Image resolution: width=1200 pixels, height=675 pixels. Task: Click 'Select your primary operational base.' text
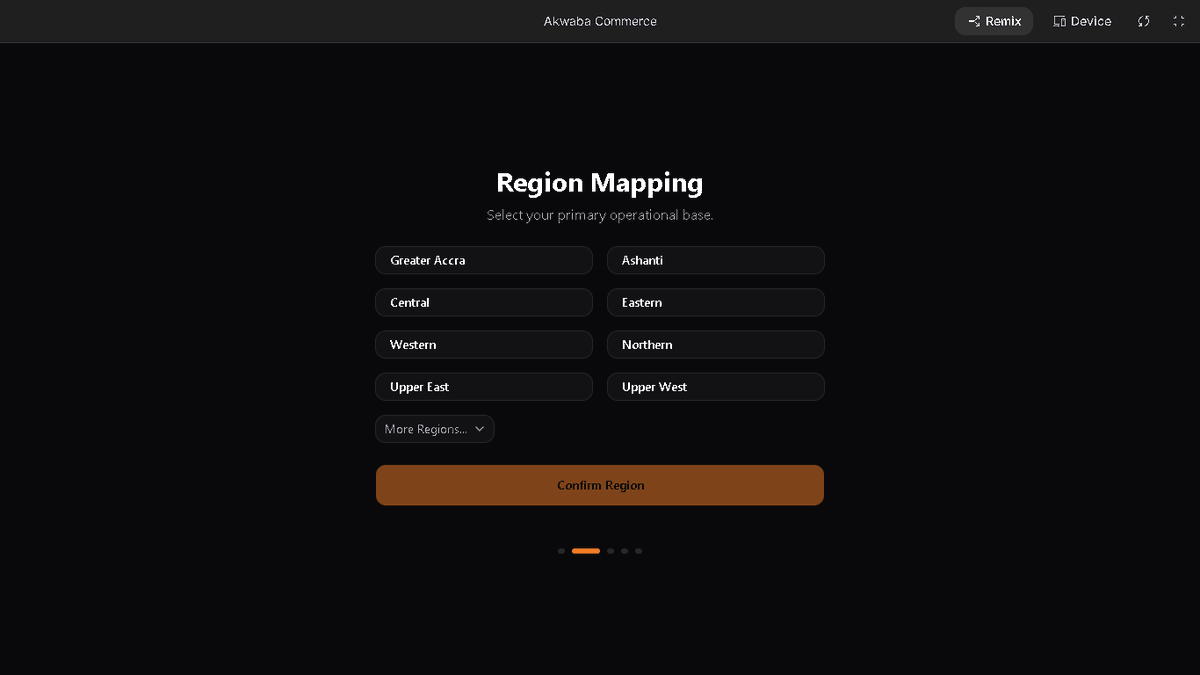point(600,215)
